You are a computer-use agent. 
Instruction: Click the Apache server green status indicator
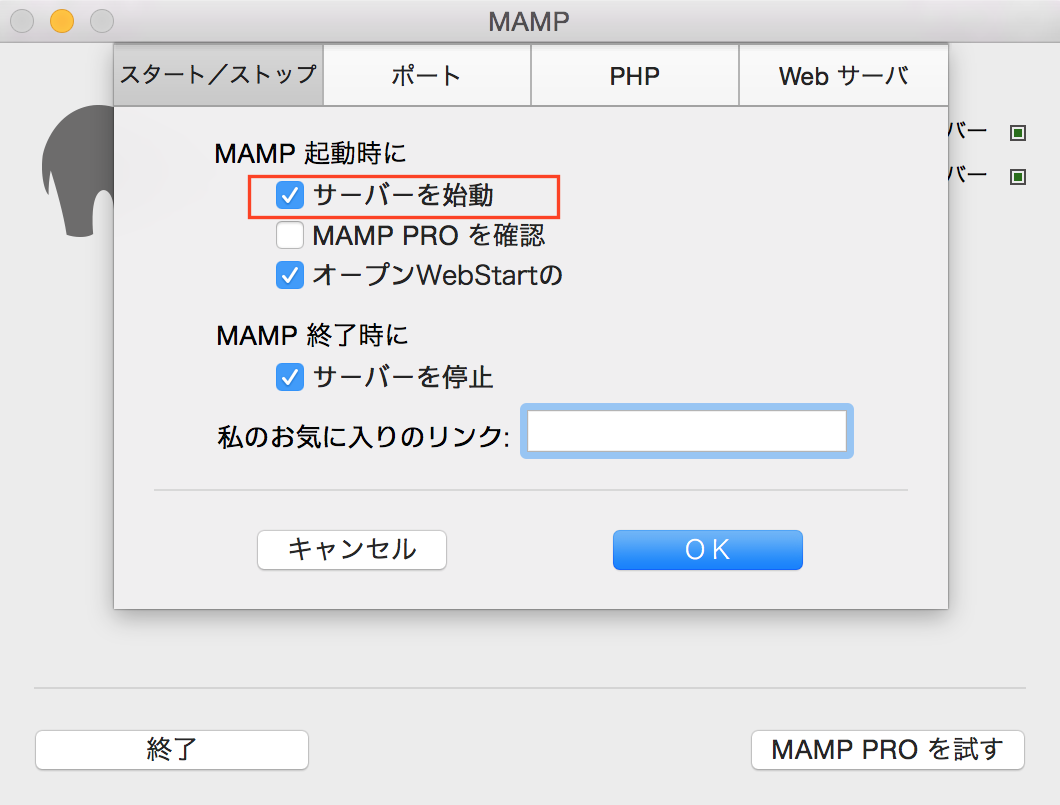(1018, 132)
